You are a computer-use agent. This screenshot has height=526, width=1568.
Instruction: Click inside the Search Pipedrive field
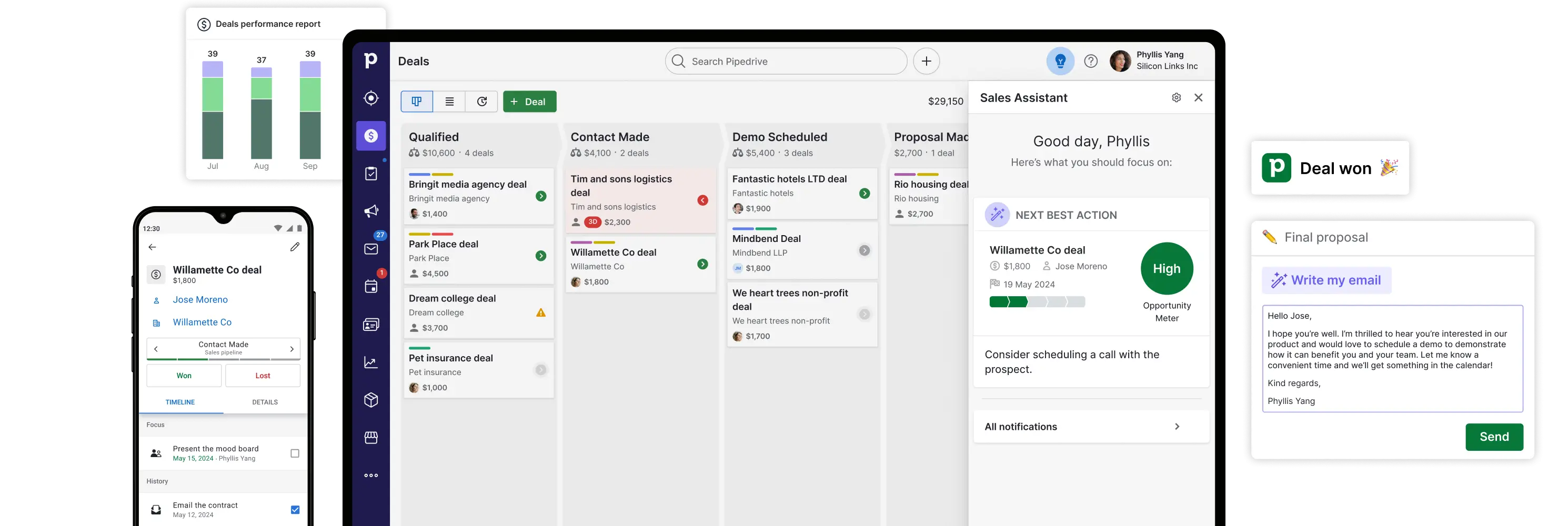785,61
